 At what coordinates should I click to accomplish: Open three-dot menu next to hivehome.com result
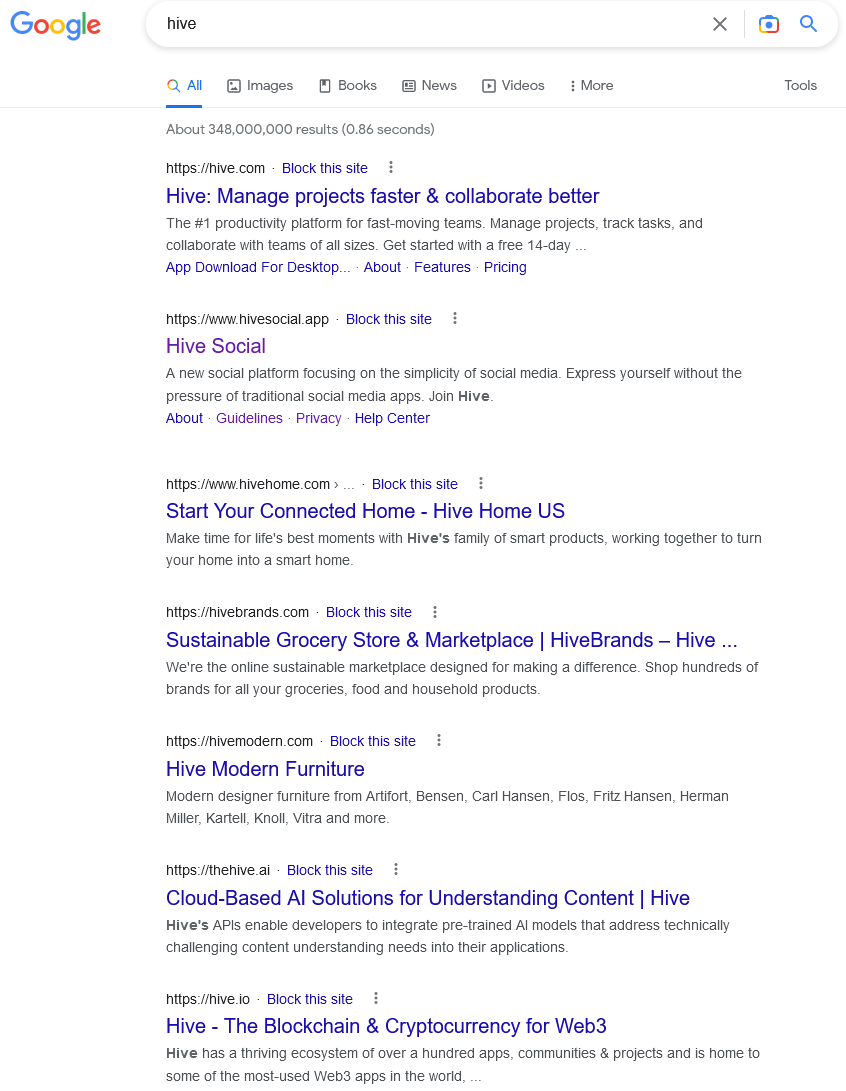click(x=481, y=483)
